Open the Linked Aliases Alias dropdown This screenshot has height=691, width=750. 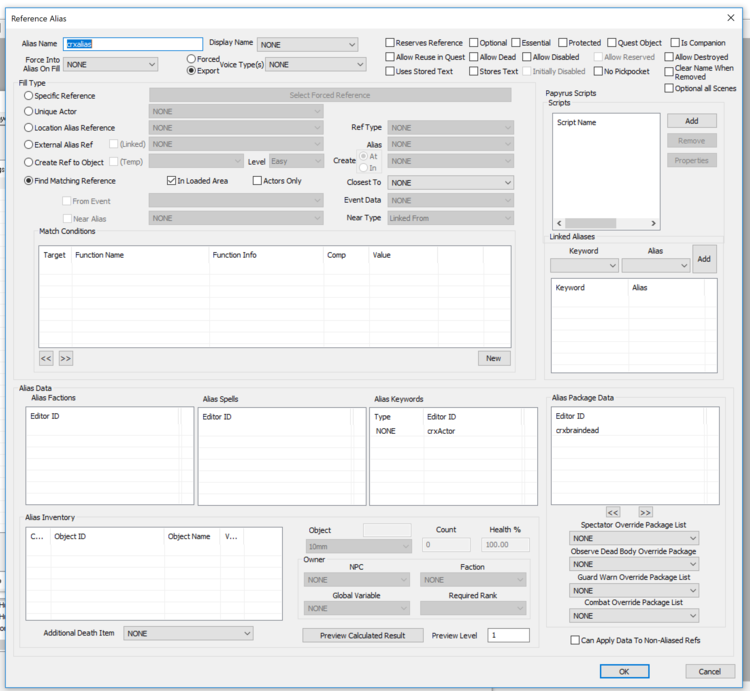(655, 265)
